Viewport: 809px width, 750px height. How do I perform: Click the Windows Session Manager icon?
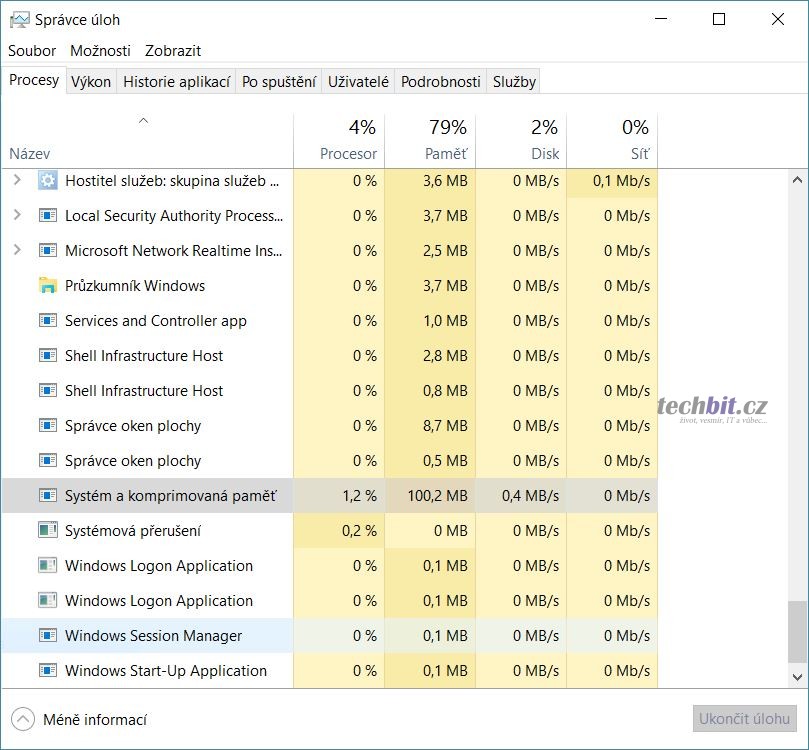point(48,635)
